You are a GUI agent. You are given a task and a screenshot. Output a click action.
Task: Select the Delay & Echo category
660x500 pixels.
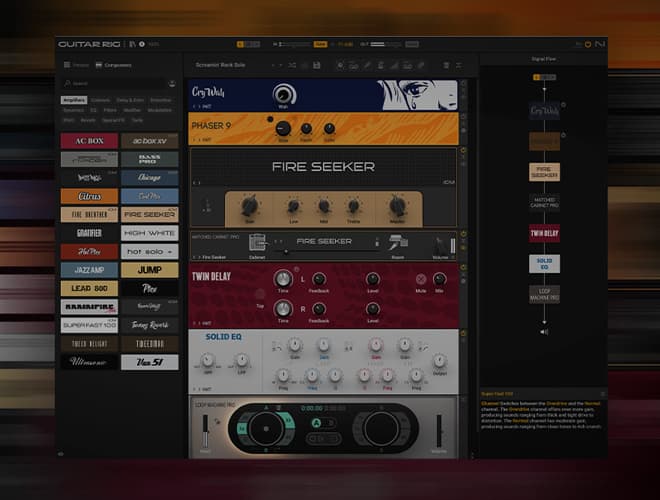click(130, 100)
